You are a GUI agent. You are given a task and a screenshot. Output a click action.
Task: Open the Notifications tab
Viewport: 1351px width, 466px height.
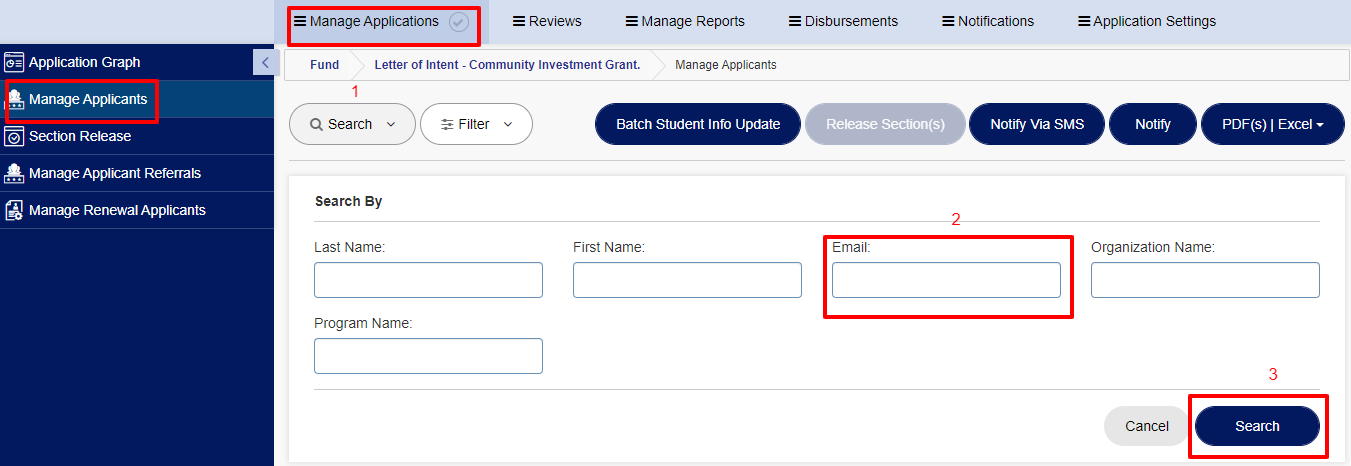click(x=988, y=21)
